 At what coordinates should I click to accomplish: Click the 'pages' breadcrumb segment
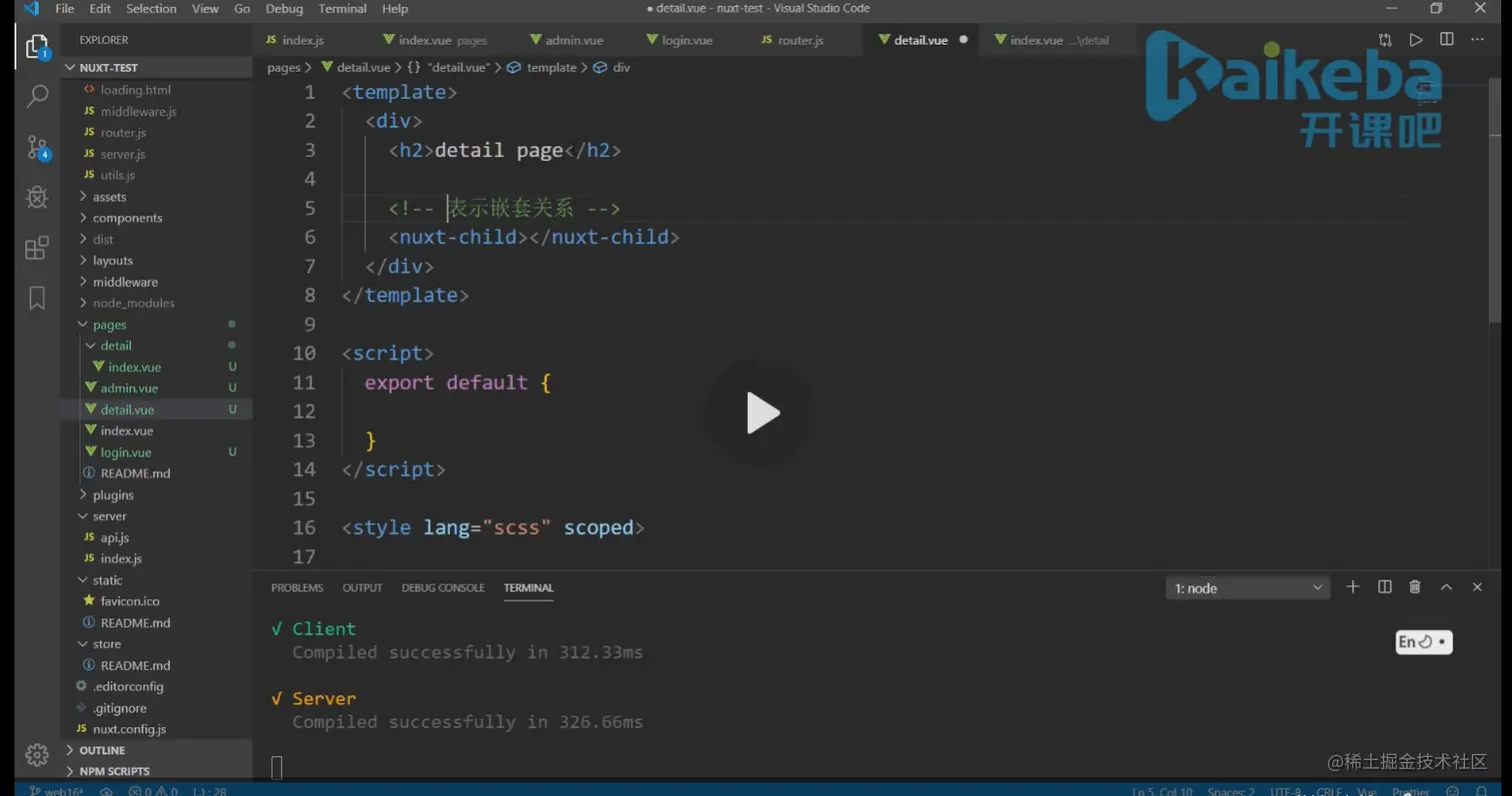284,67
